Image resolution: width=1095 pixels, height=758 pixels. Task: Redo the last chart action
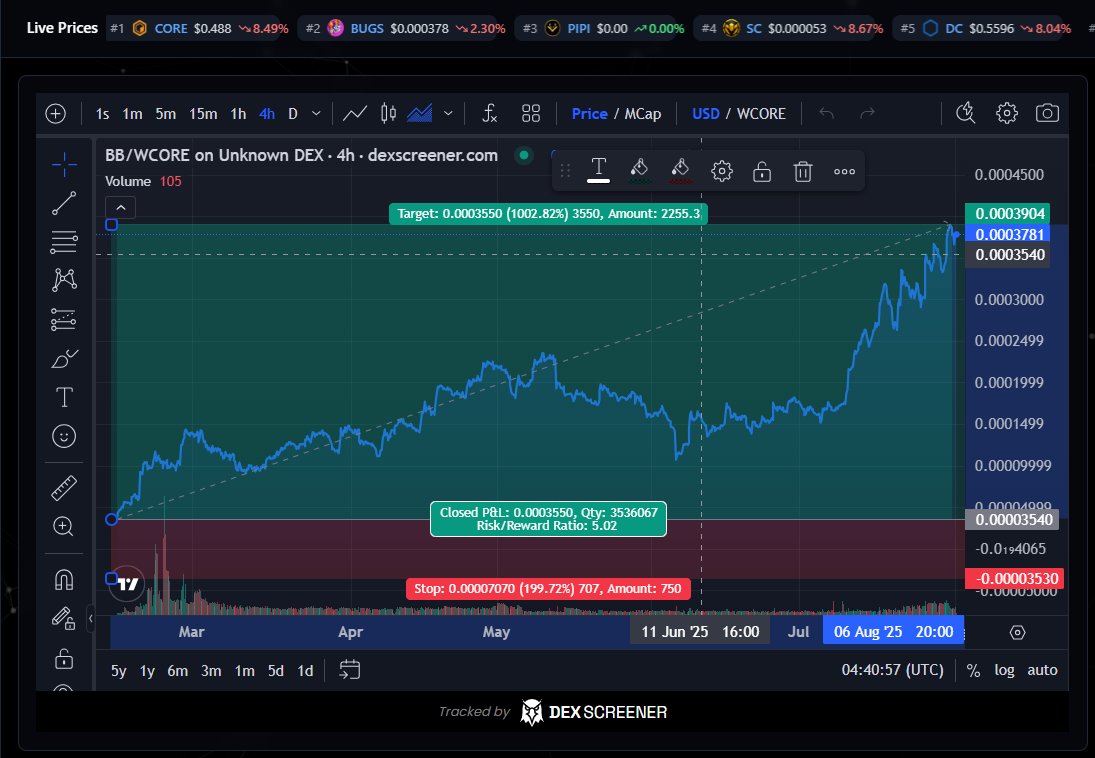(x=867, y=113)
